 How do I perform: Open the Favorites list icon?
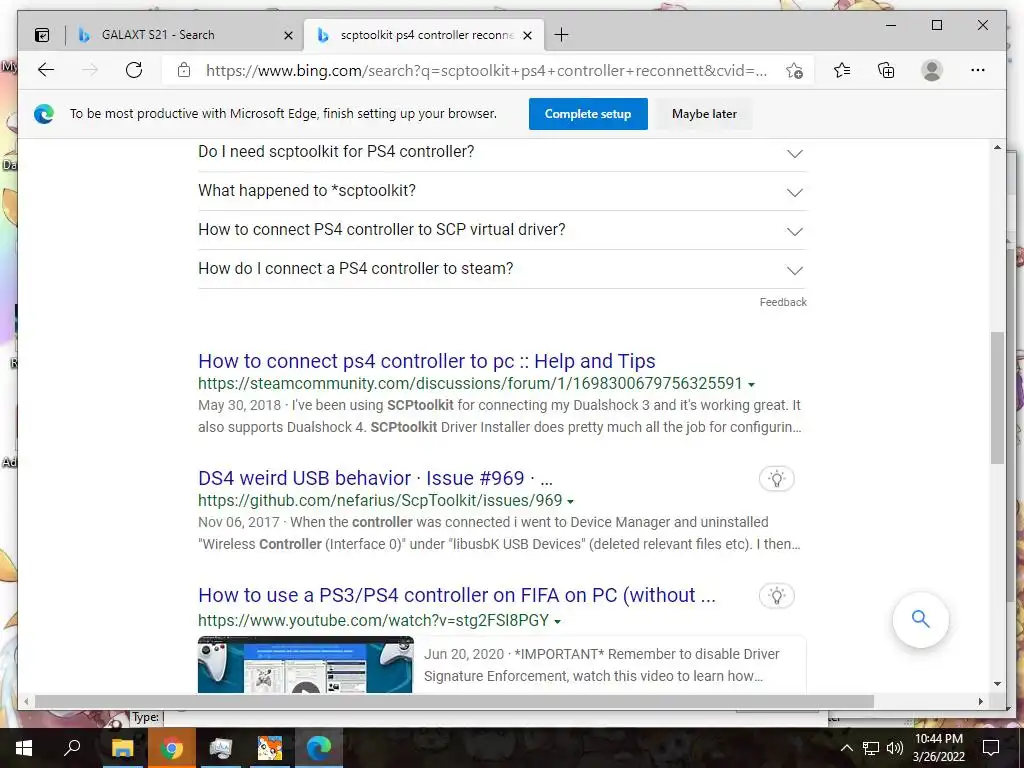pos(842,70)
